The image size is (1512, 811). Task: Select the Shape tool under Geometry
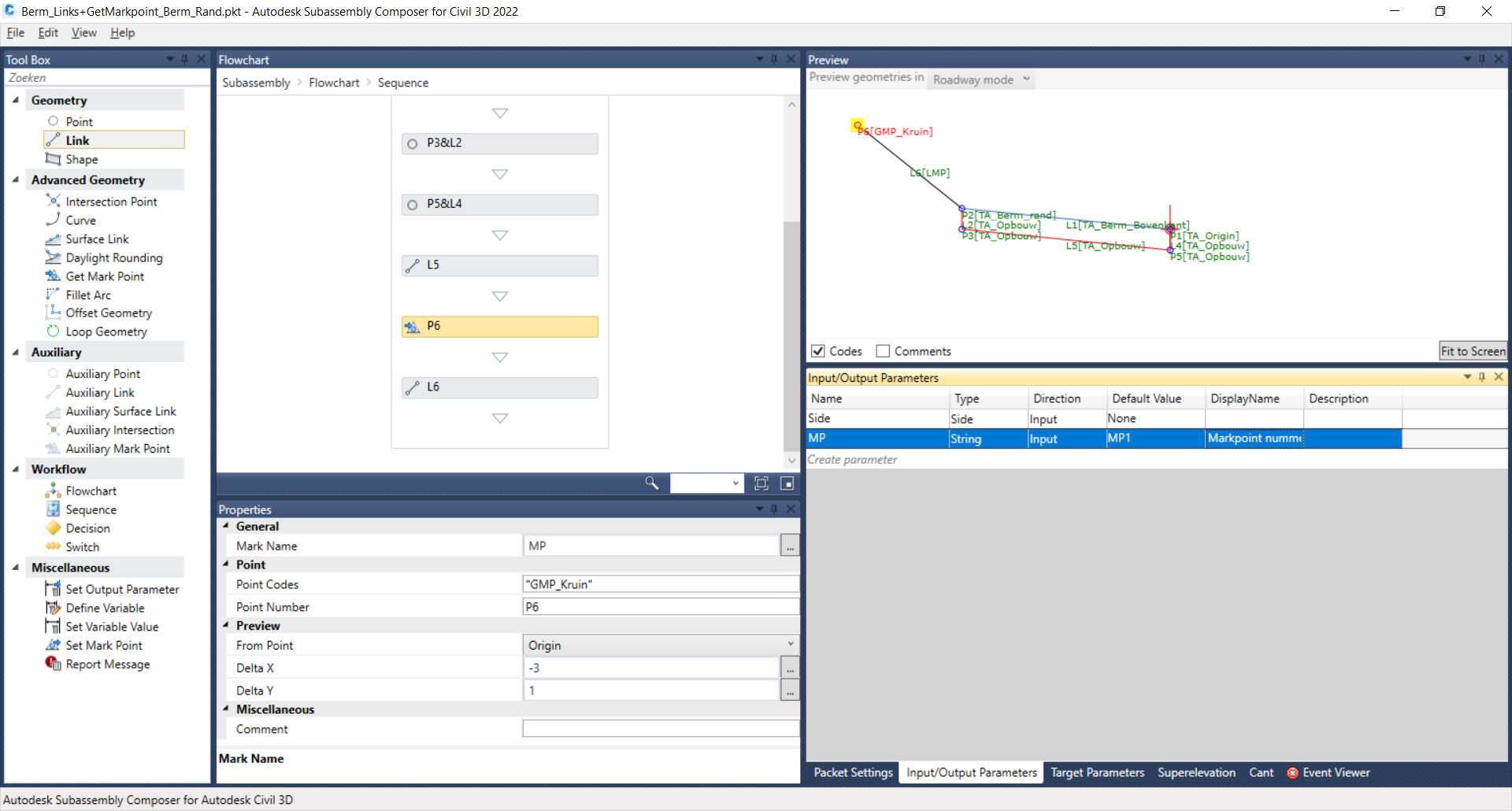82,159
